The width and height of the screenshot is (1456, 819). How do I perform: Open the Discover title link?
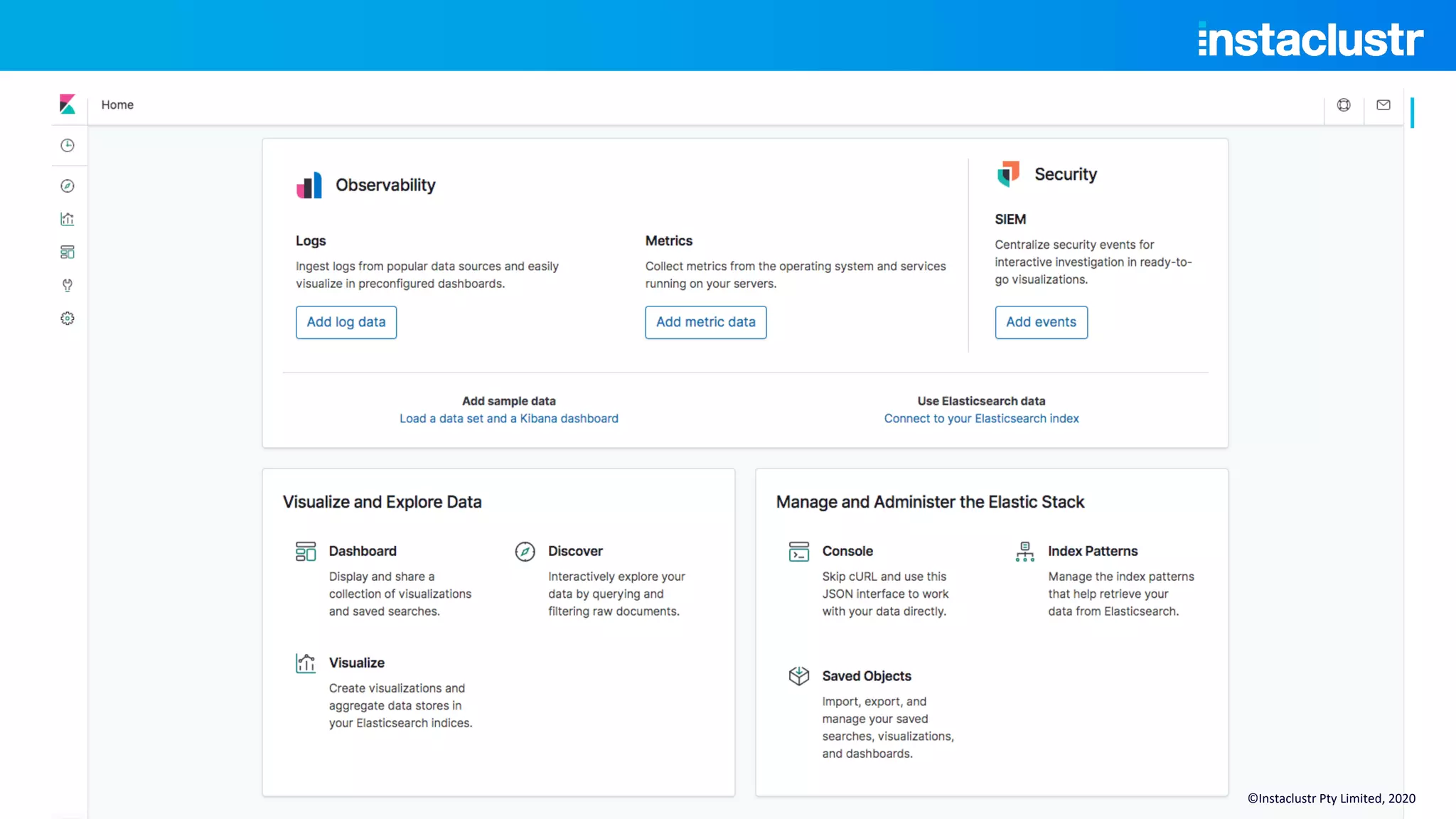tap(575, 551)
